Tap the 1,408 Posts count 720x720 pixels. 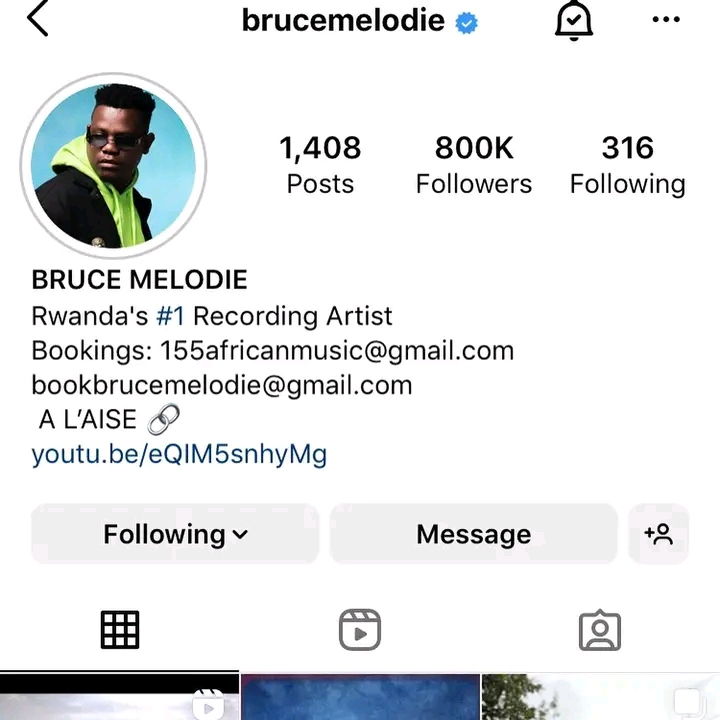click(320, 164)
